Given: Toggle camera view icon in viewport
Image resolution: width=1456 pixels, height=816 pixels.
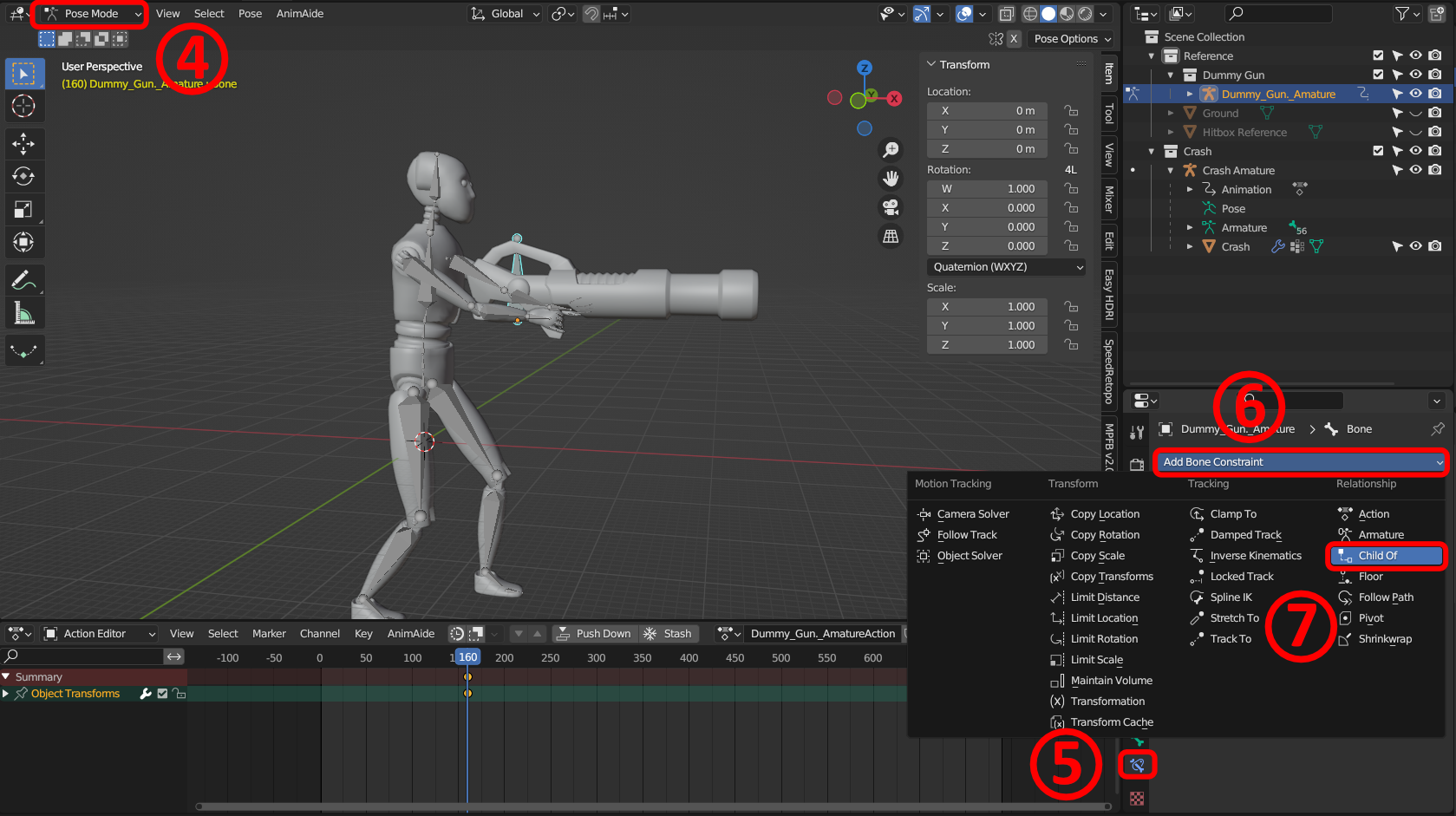Looking at the screenshot, I should [891, 207].
